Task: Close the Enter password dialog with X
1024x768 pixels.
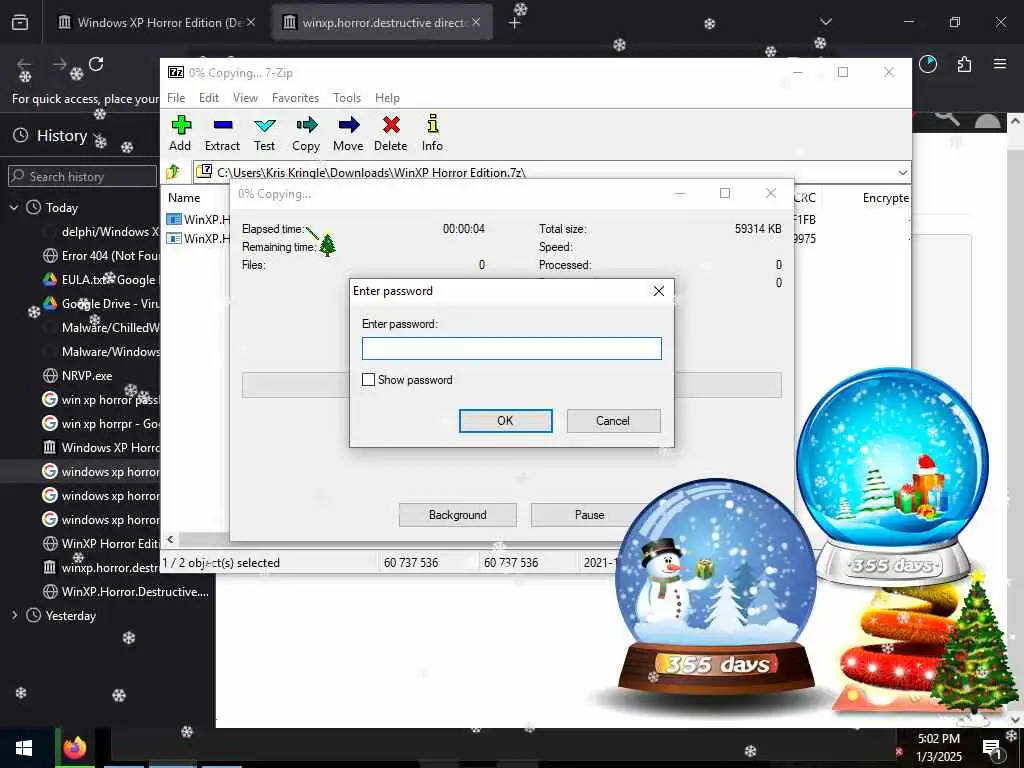Action: pyautogui.click(x=659, y=291)
